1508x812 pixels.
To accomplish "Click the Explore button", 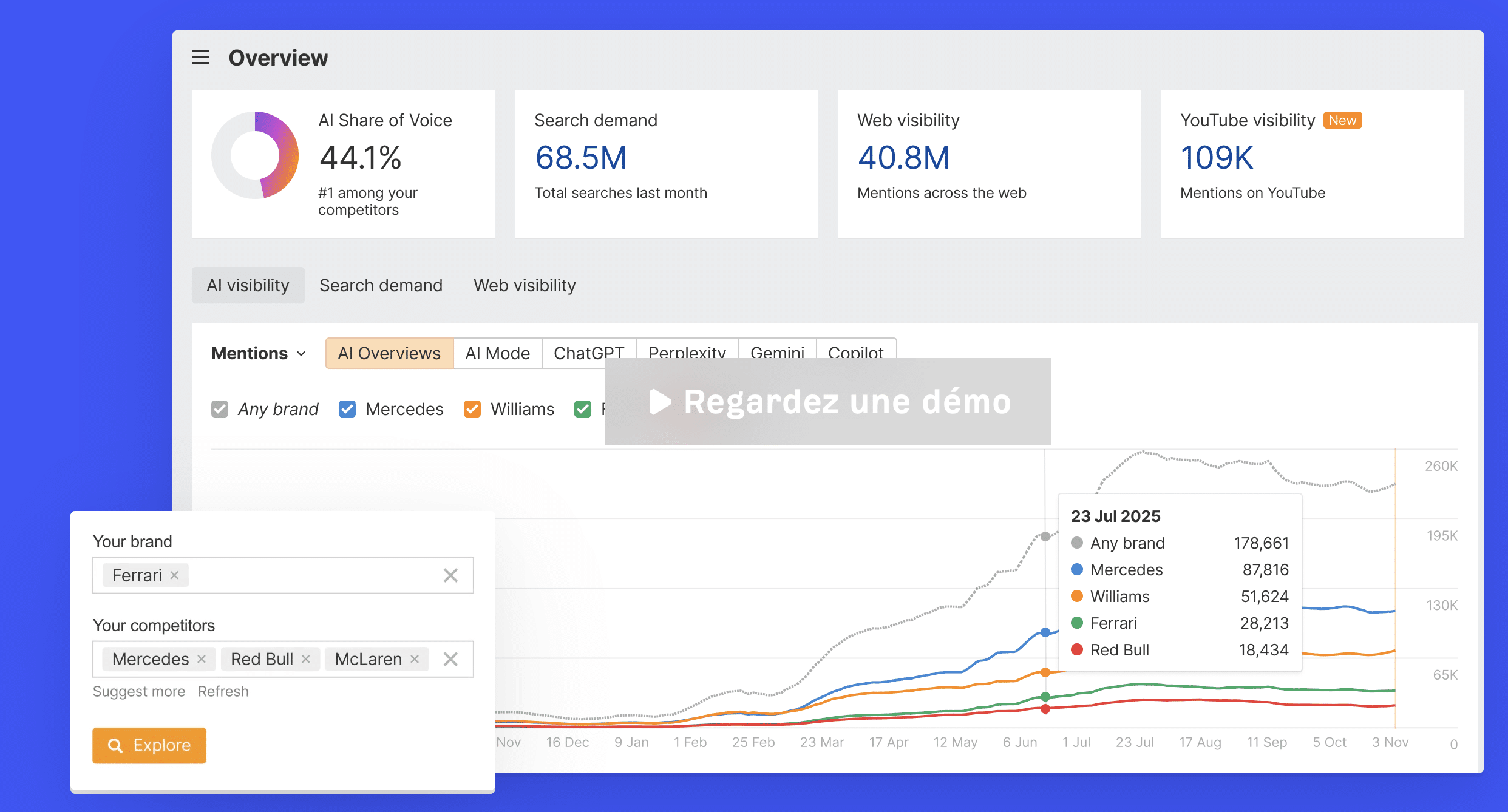I will (x=149, y=745).
